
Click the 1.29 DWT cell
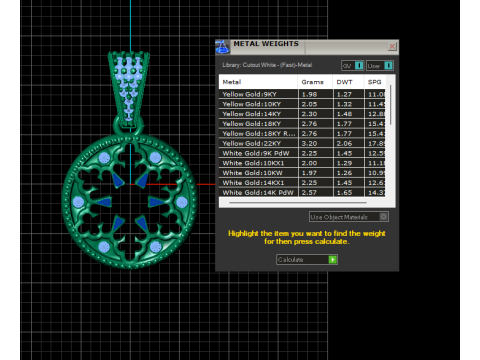coord(349,163)
